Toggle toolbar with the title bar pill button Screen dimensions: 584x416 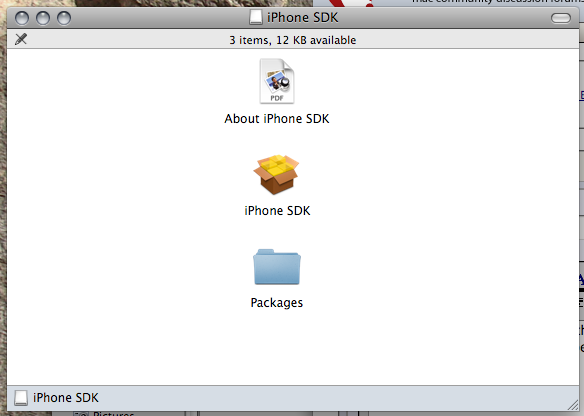click(561, 18)
